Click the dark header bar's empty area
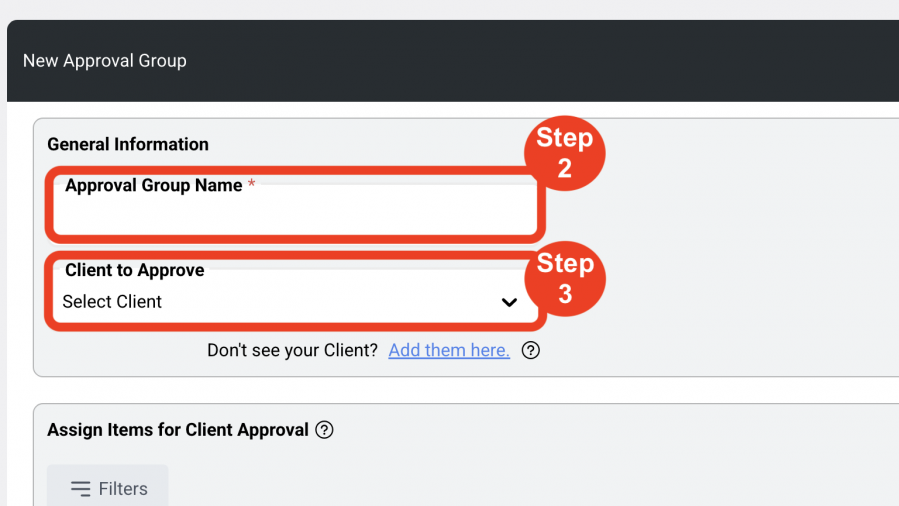The height and width of the screenshot is (506, 899). pos(539,61)
